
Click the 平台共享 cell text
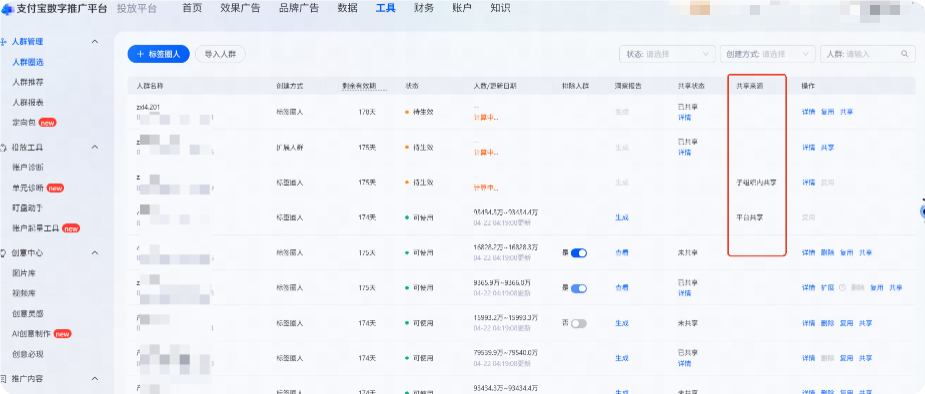pyautogui.click(x=749, y=218)
